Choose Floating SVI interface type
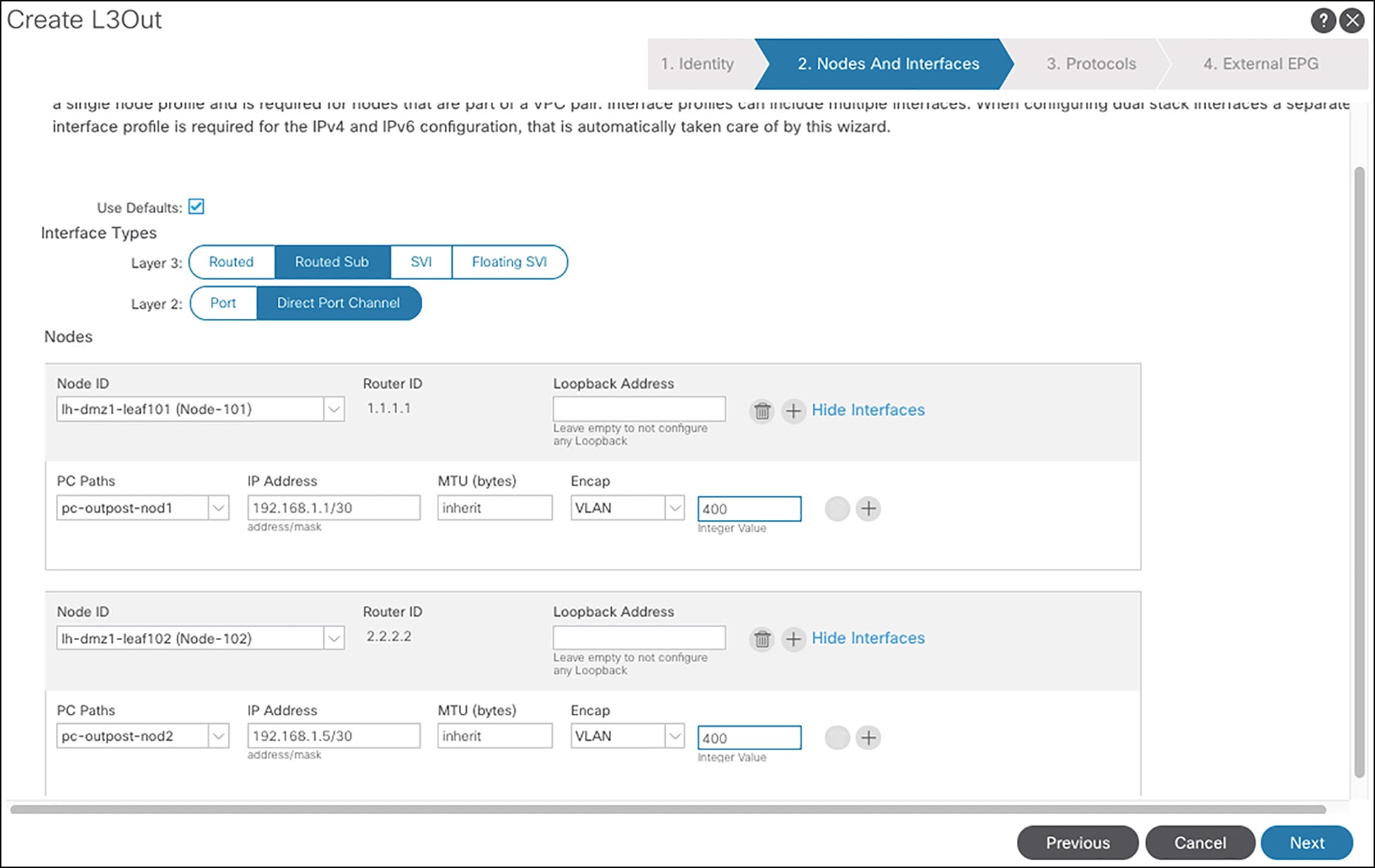Image resolution: width=1375 pixels, height=868 pixels. tap(509, 262)
